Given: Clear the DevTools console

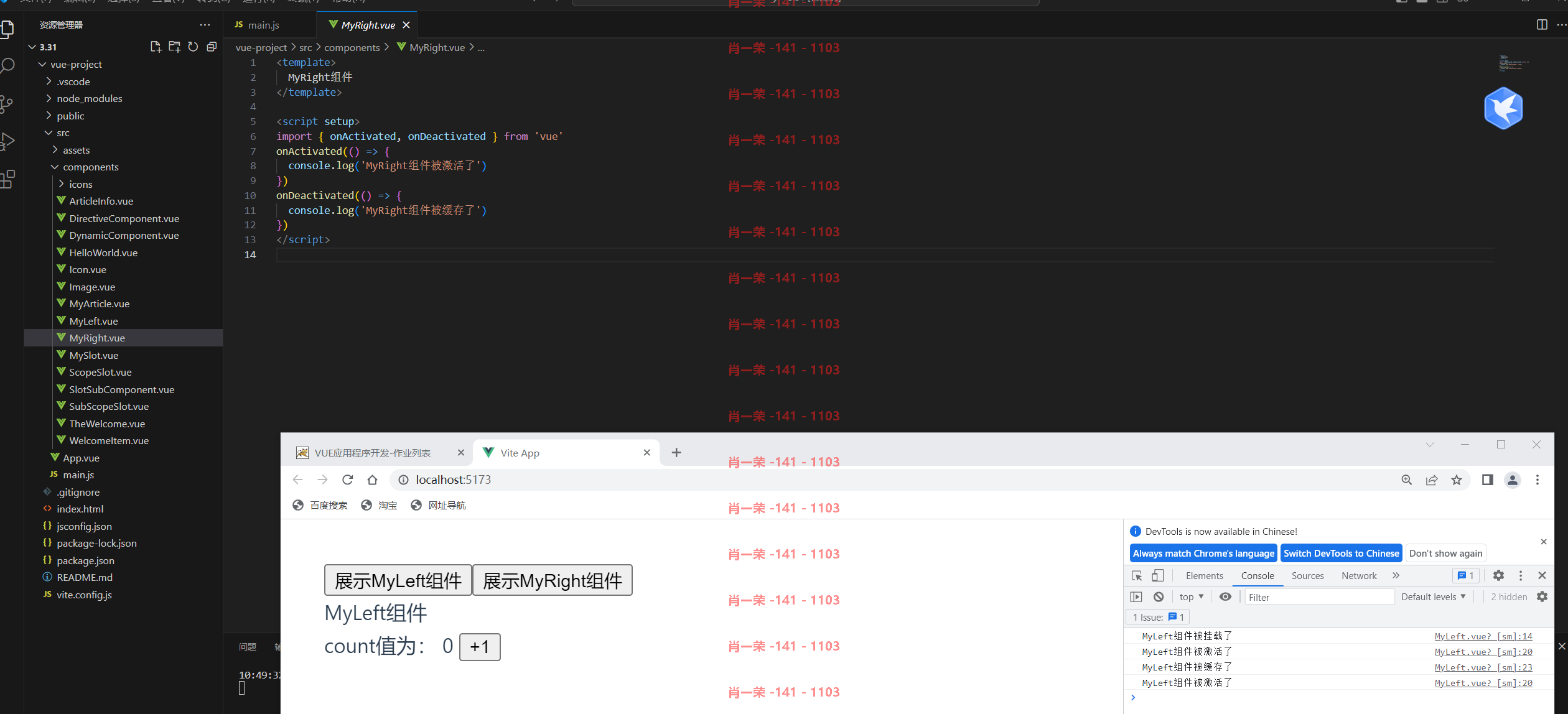Looking at the screenshot, I should point(1159,596).
